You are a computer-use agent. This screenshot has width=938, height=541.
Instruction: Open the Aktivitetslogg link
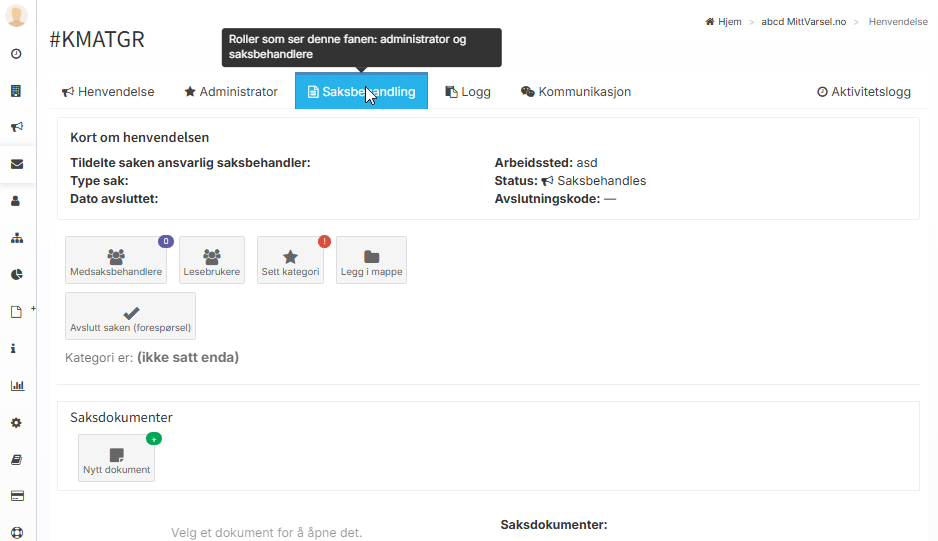tap(864, 92)
